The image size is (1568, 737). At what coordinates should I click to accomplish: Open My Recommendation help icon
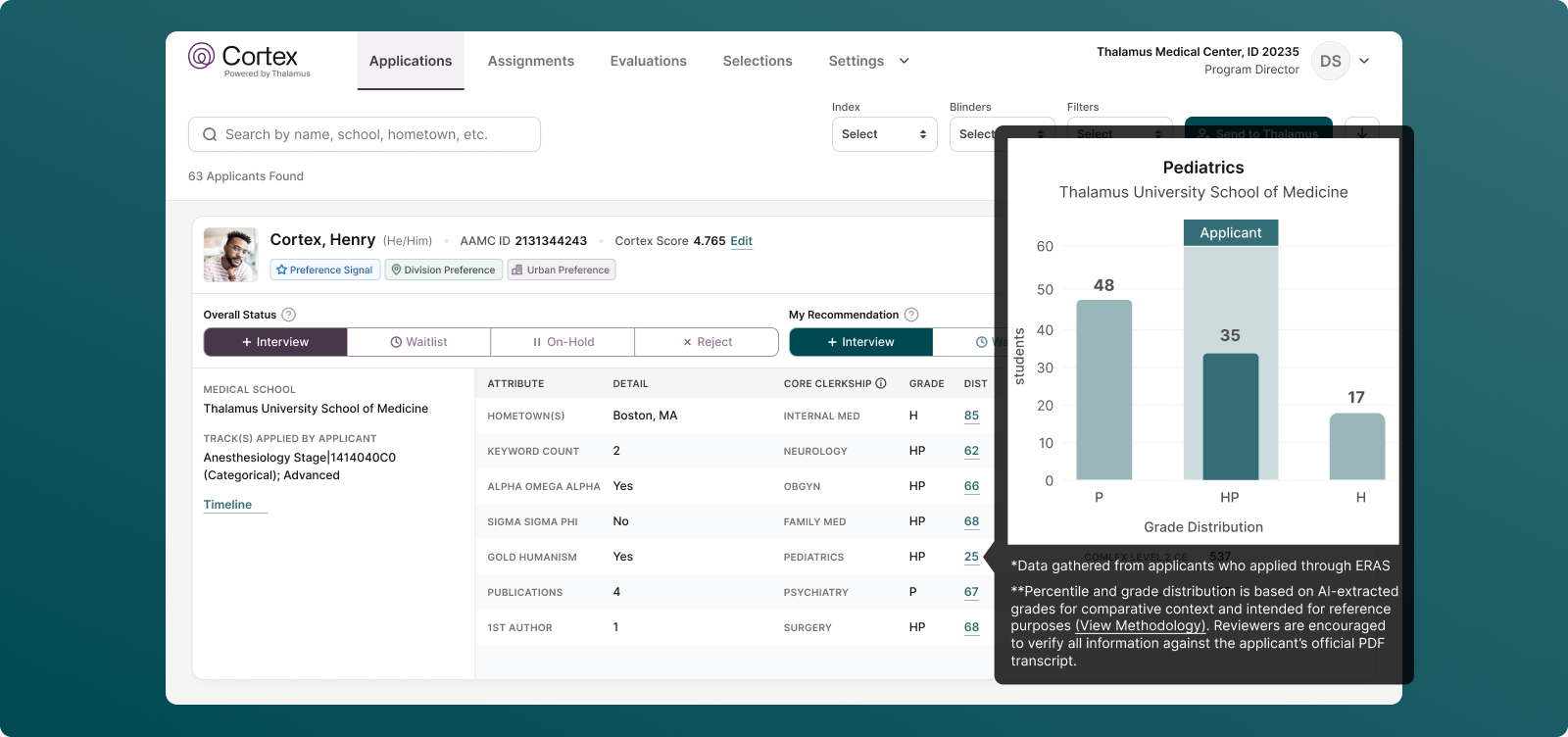pyautogui.click(x=911, y=315)
